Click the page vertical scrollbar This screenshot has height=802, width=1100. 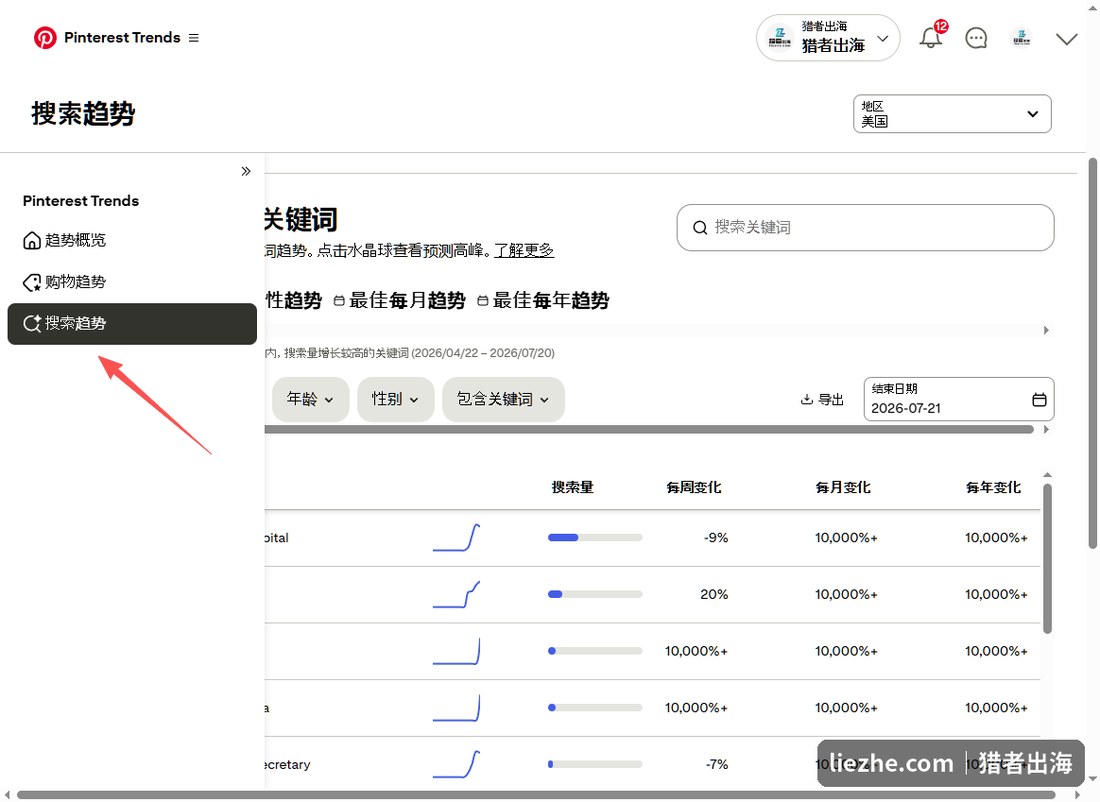1092,353
